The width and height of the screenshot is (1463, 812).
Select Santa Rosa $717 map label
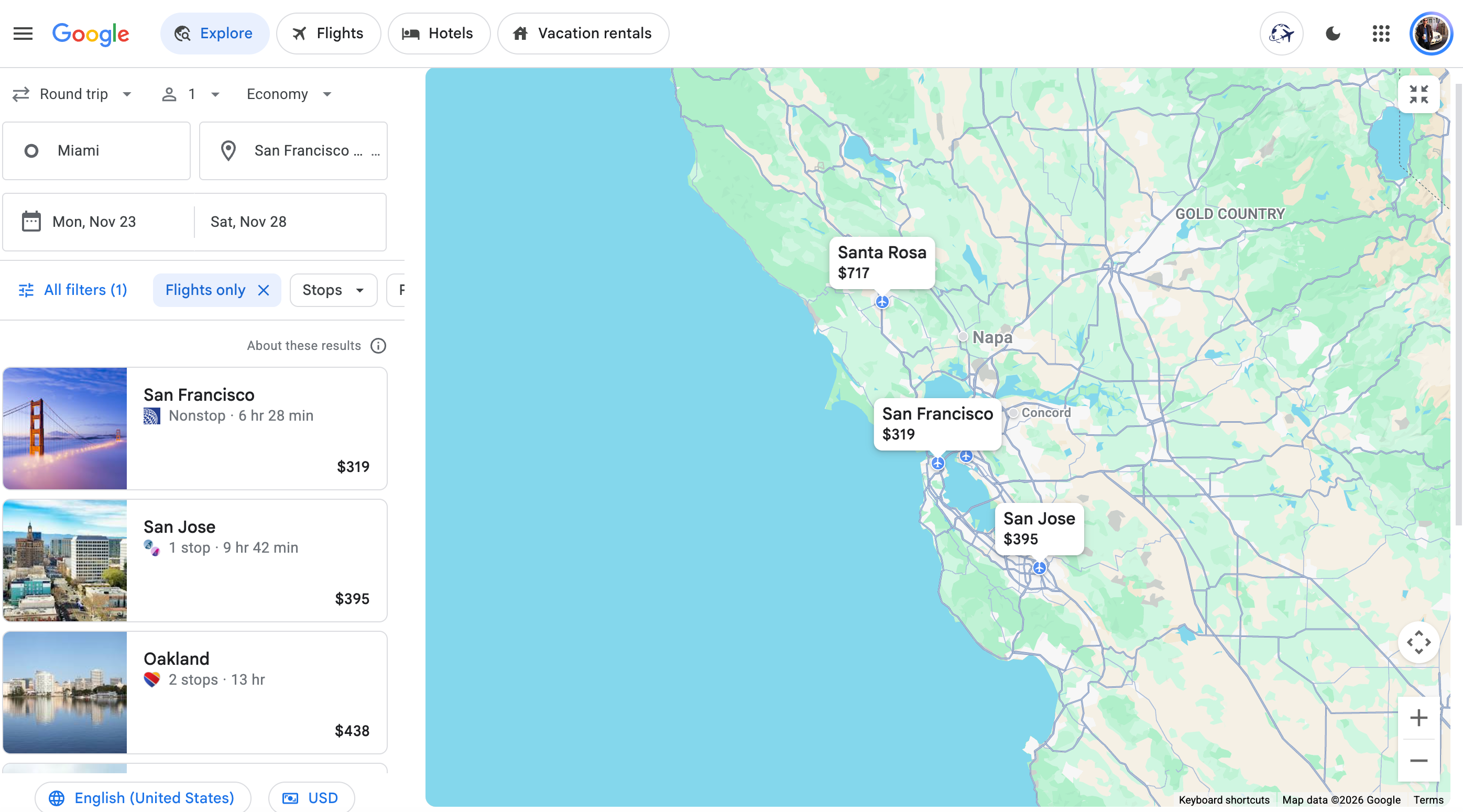(881, 262)
